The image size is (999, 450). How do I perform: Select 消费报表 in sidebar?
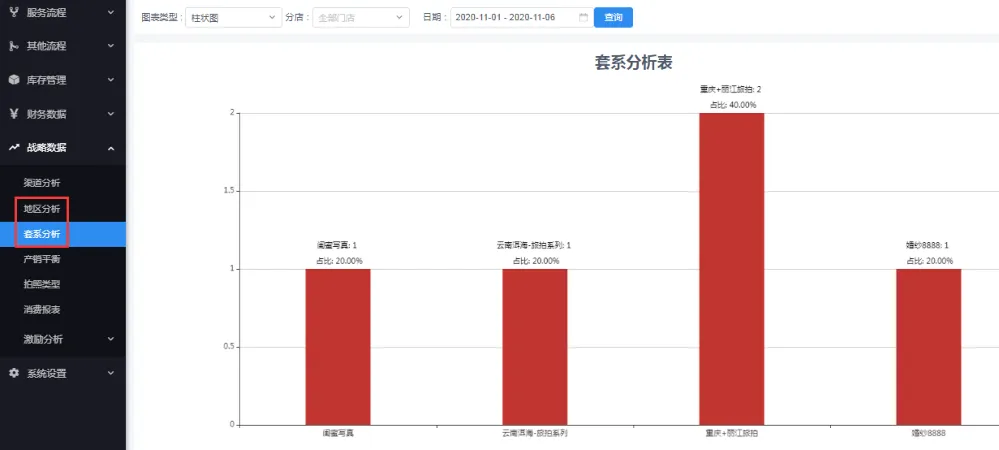point(42,309)
